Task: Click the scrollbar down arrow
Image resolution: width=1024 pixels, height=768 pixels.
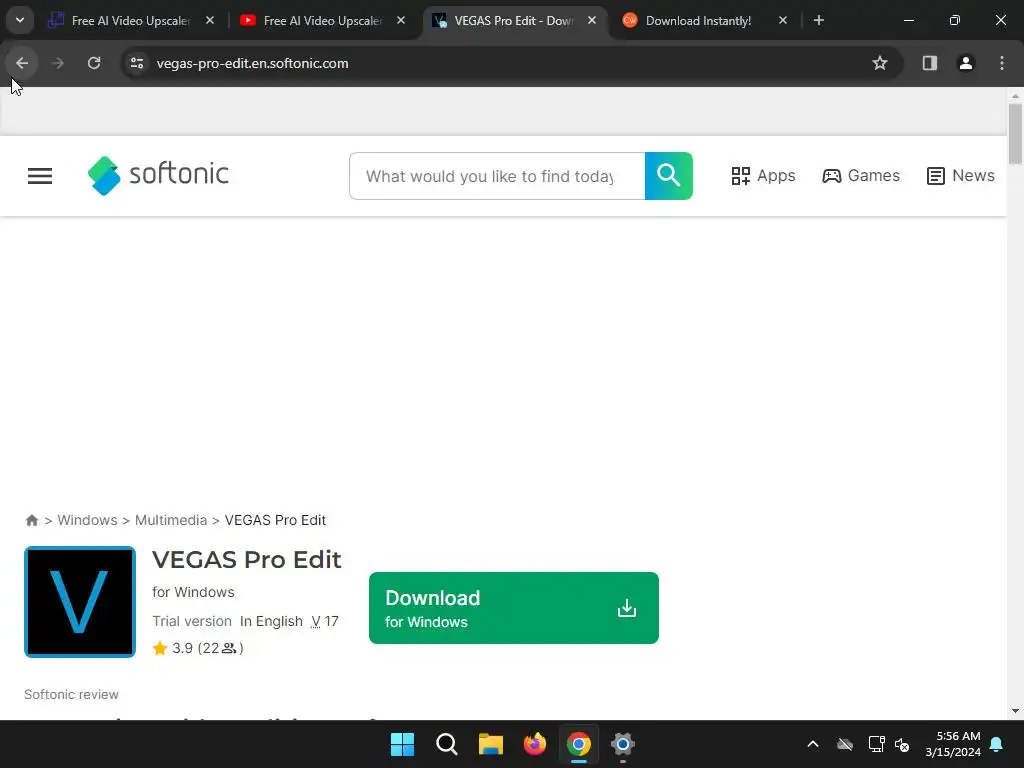Action: pyautogui.click(x=1015, y=711)
